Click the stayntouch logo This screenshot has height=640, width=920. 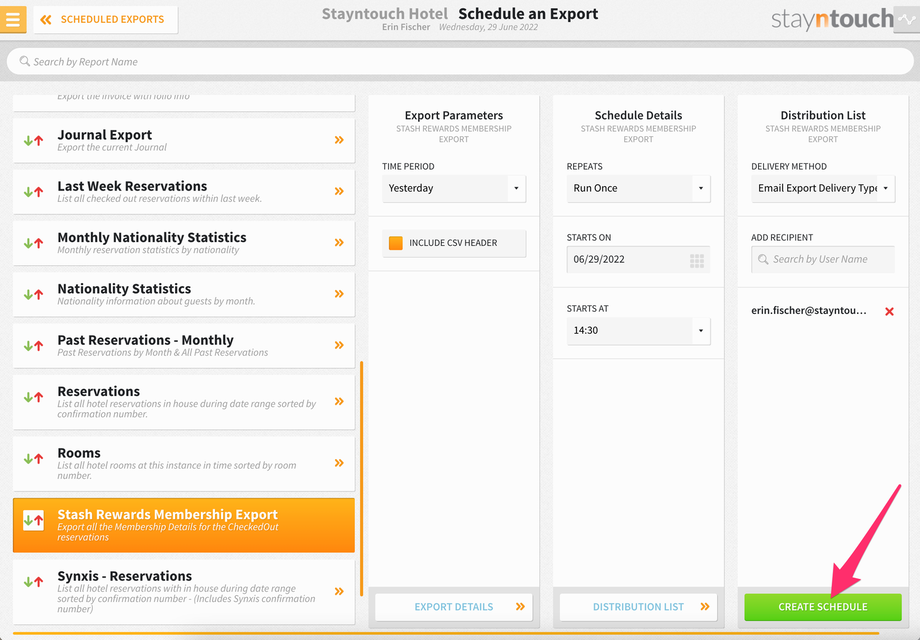tap(831, 19)
